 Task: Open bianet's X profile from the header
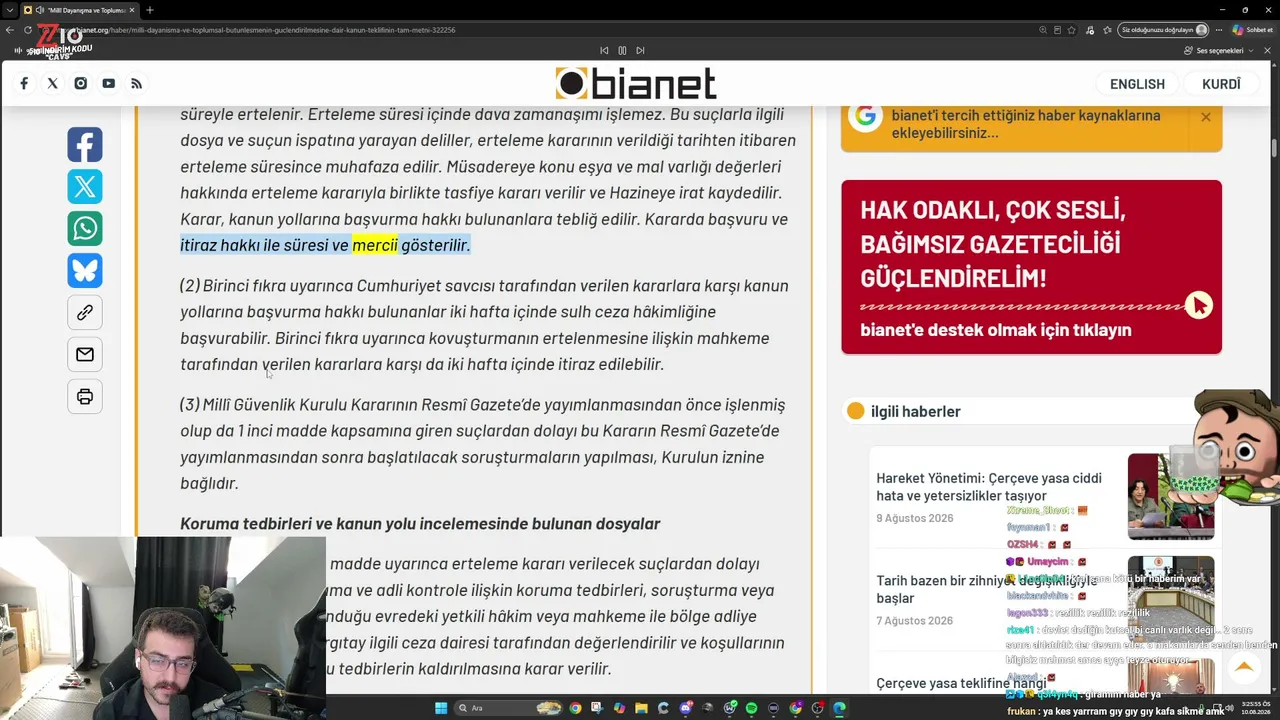[52, 84]
